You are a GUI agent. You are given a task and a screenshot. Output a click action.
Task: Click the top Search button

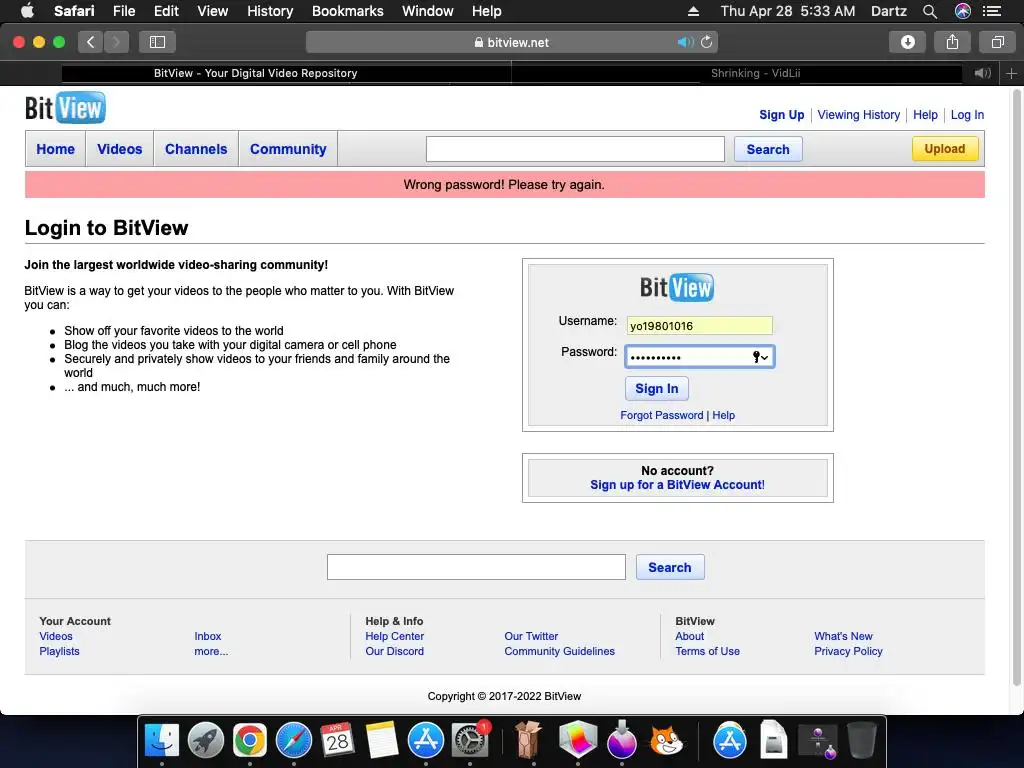pos(768,150)
